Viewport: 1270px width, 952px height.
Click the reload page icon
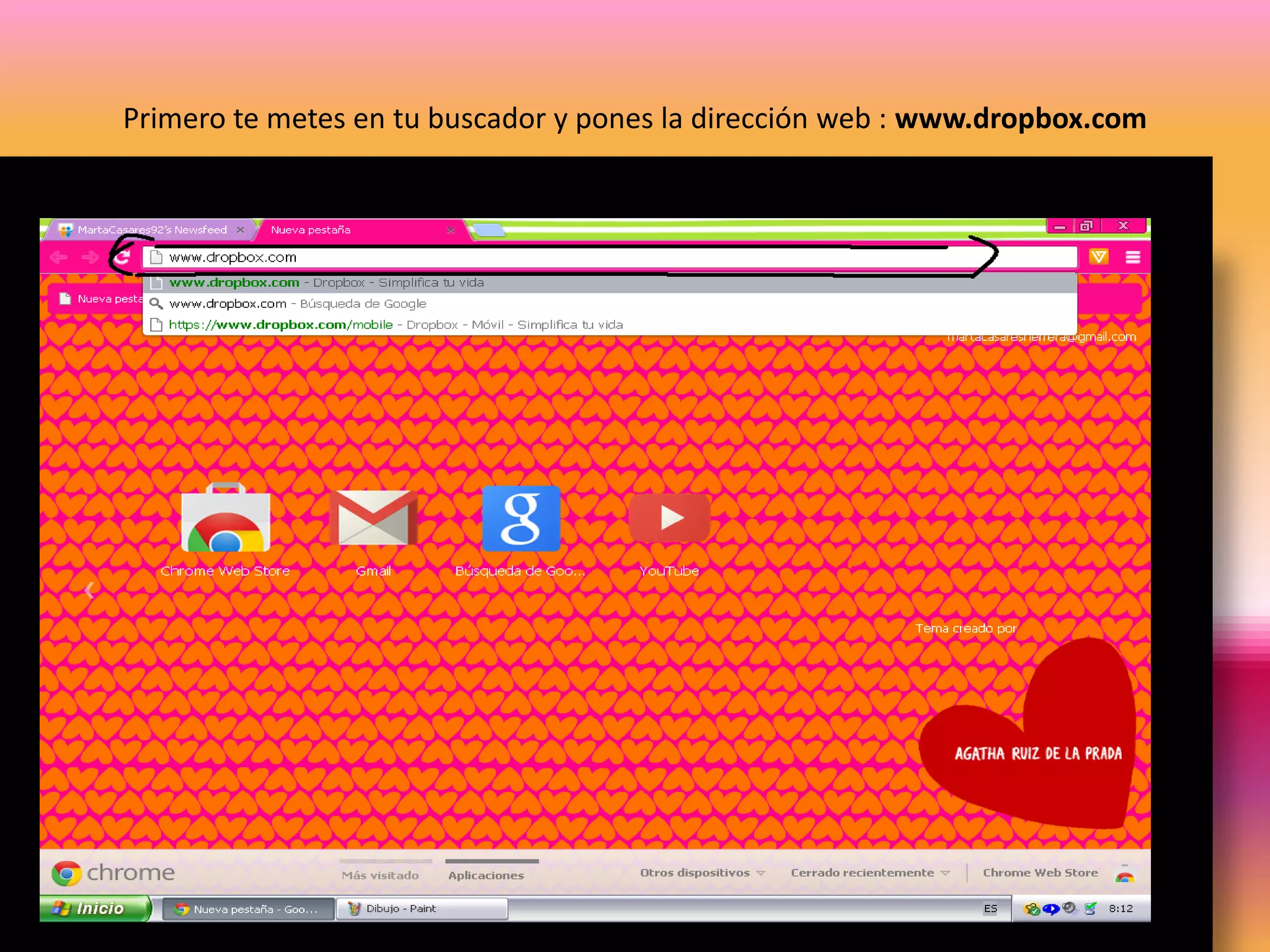123,257
